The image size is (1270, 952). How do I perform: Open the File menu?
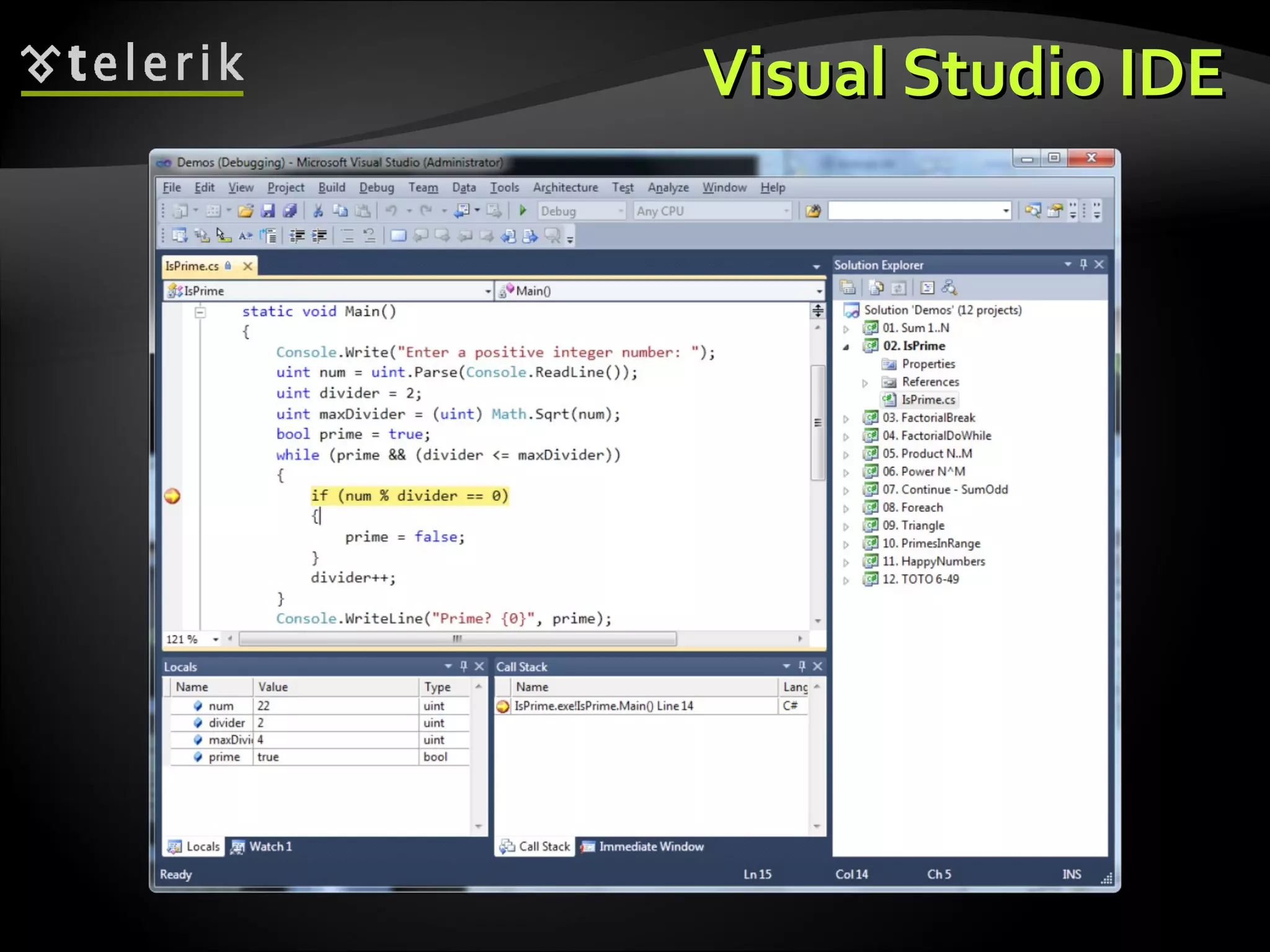pos(172,188)
